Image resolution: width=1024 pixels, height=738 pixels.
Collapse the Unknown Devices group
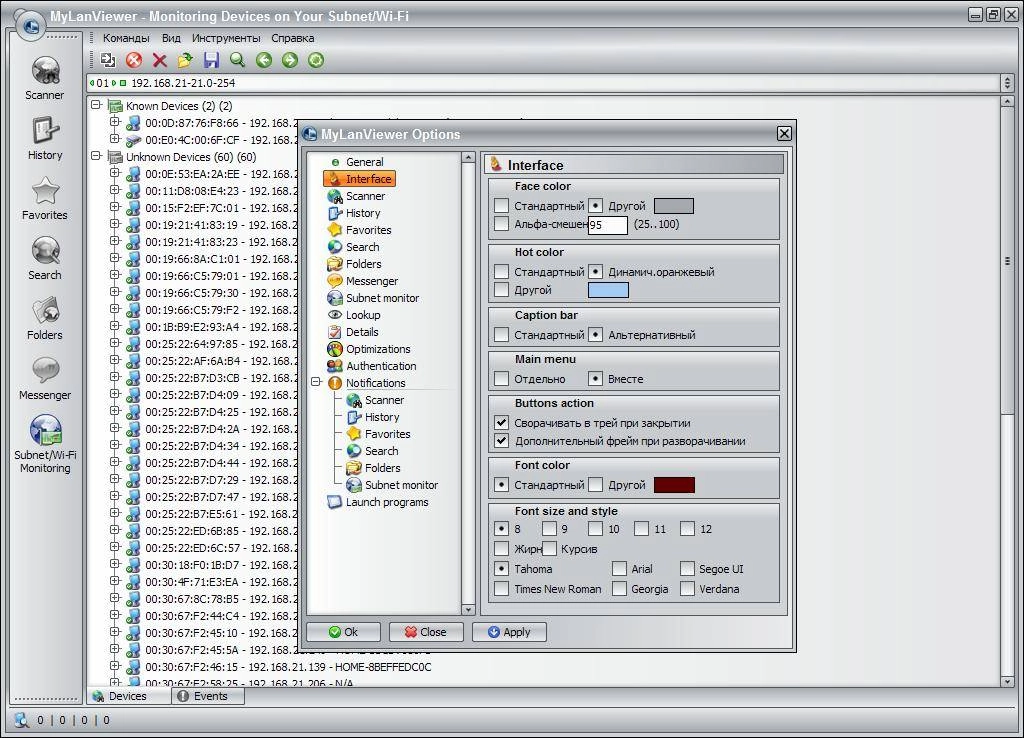click(97, 155)
